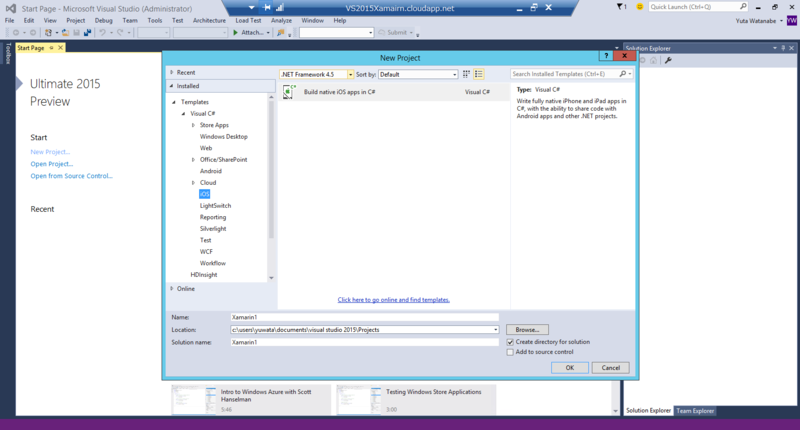800x430 pixels.
Task: Click the remote session signal strength icon
Action: point(280,8)
